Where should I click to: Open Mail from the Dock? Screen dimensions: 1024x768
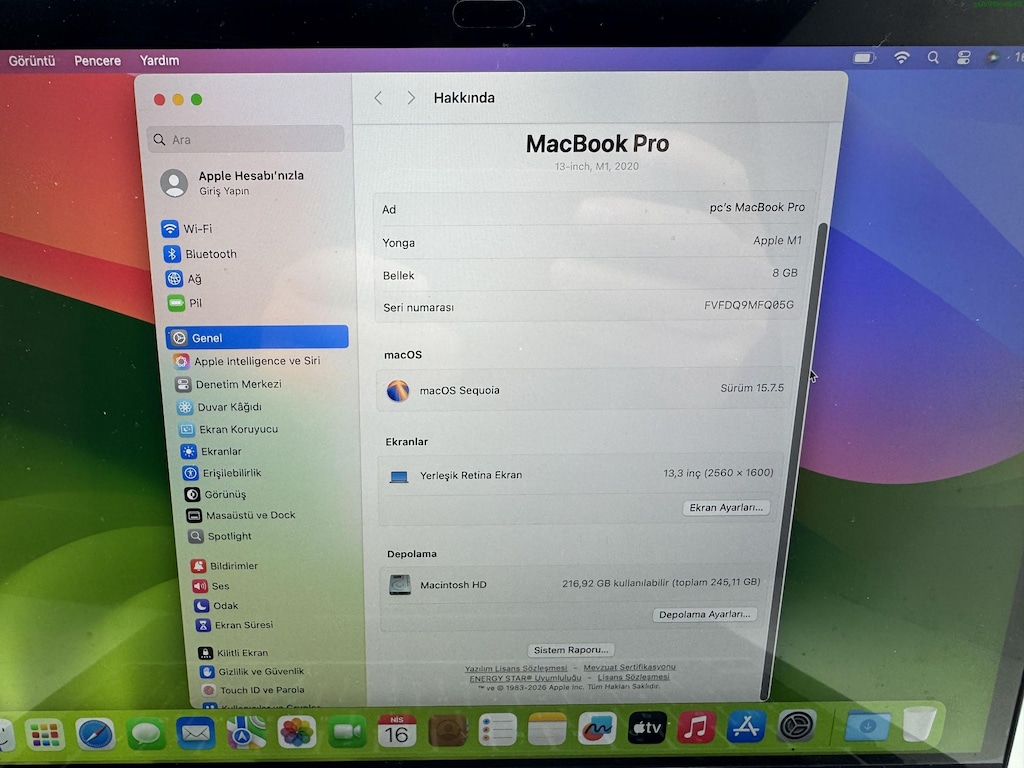(195, 733)
